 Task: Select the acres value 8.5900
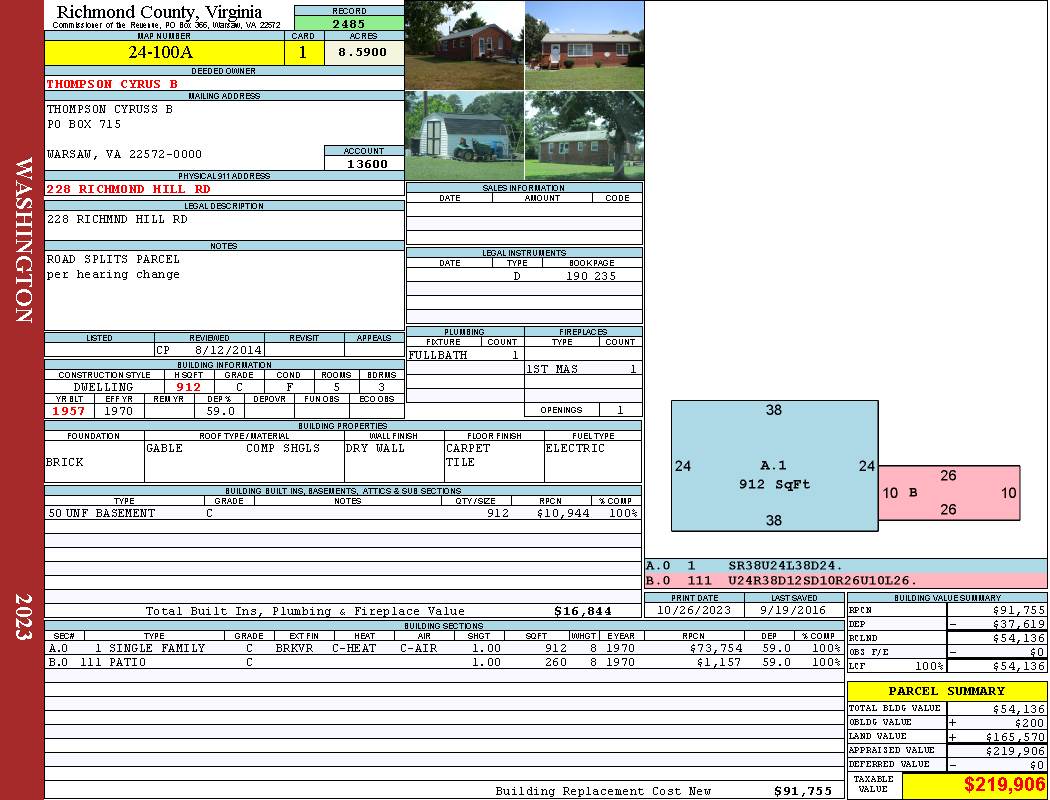[364, 52]
